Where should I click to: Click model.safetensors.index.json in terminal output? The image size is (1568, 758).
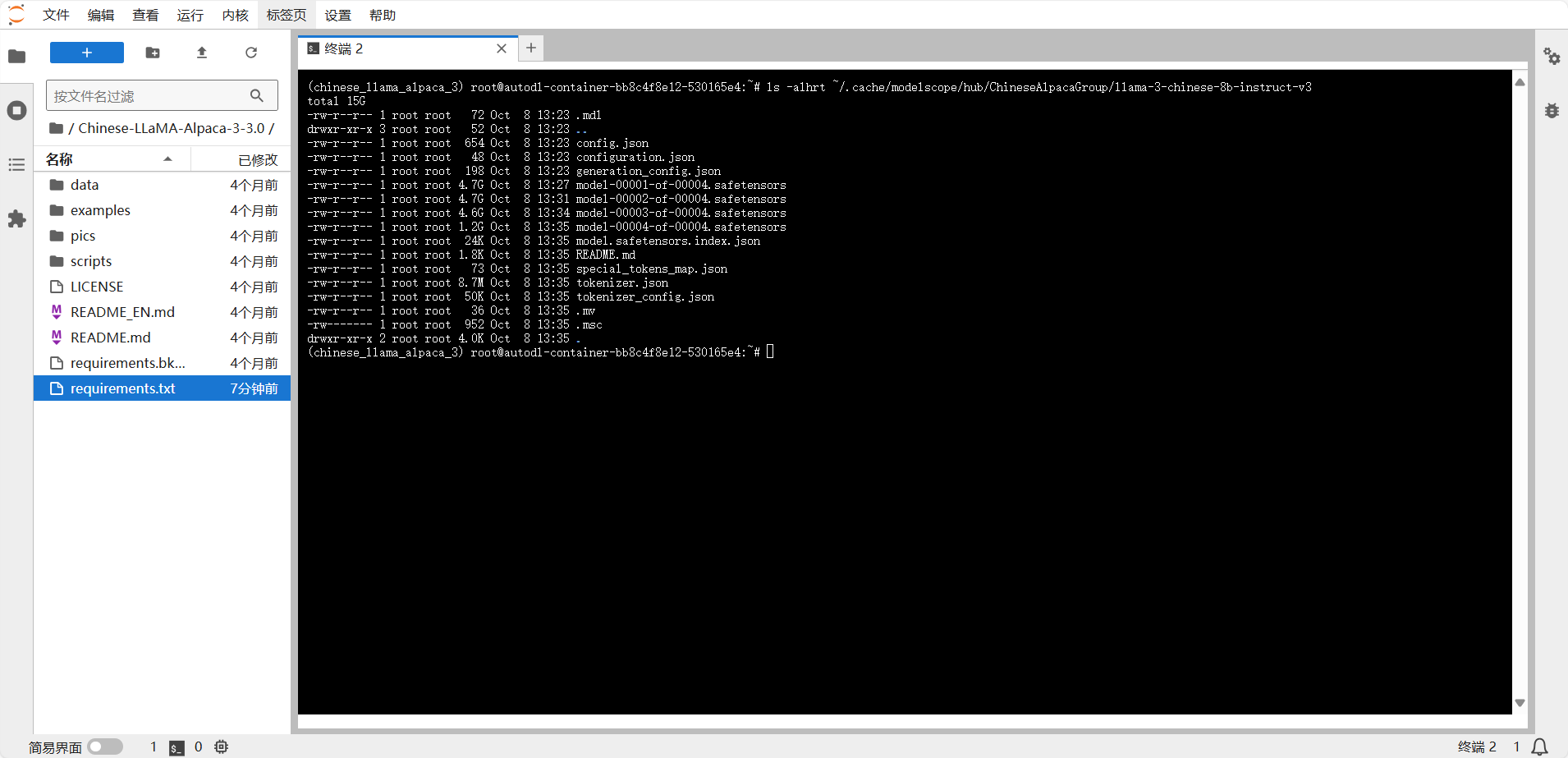668,241
